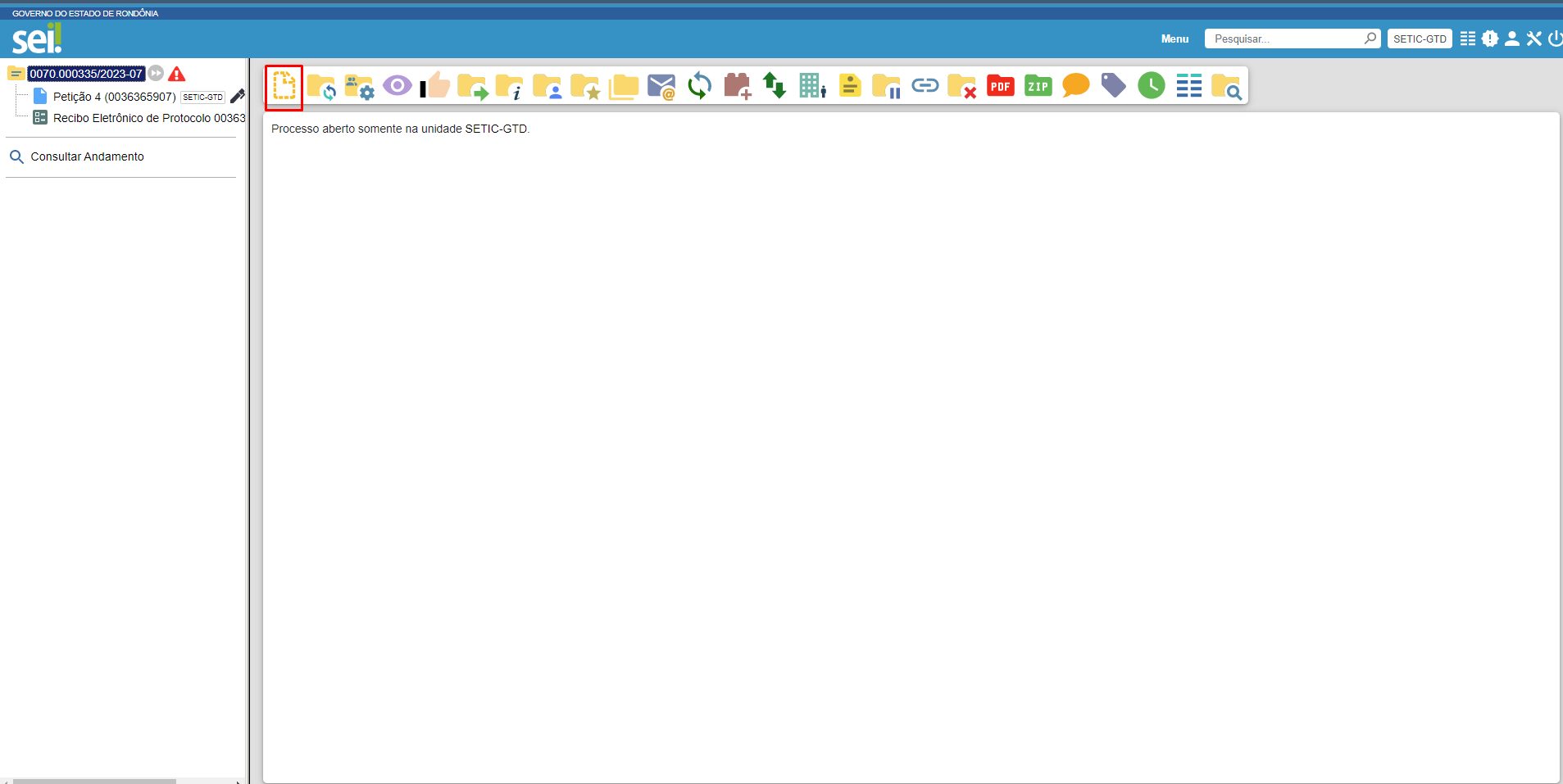Click the gray arrows icon beside process number
Image resolution: width=1563 pixels, height=784 pixels.
(x=156, y=73)
